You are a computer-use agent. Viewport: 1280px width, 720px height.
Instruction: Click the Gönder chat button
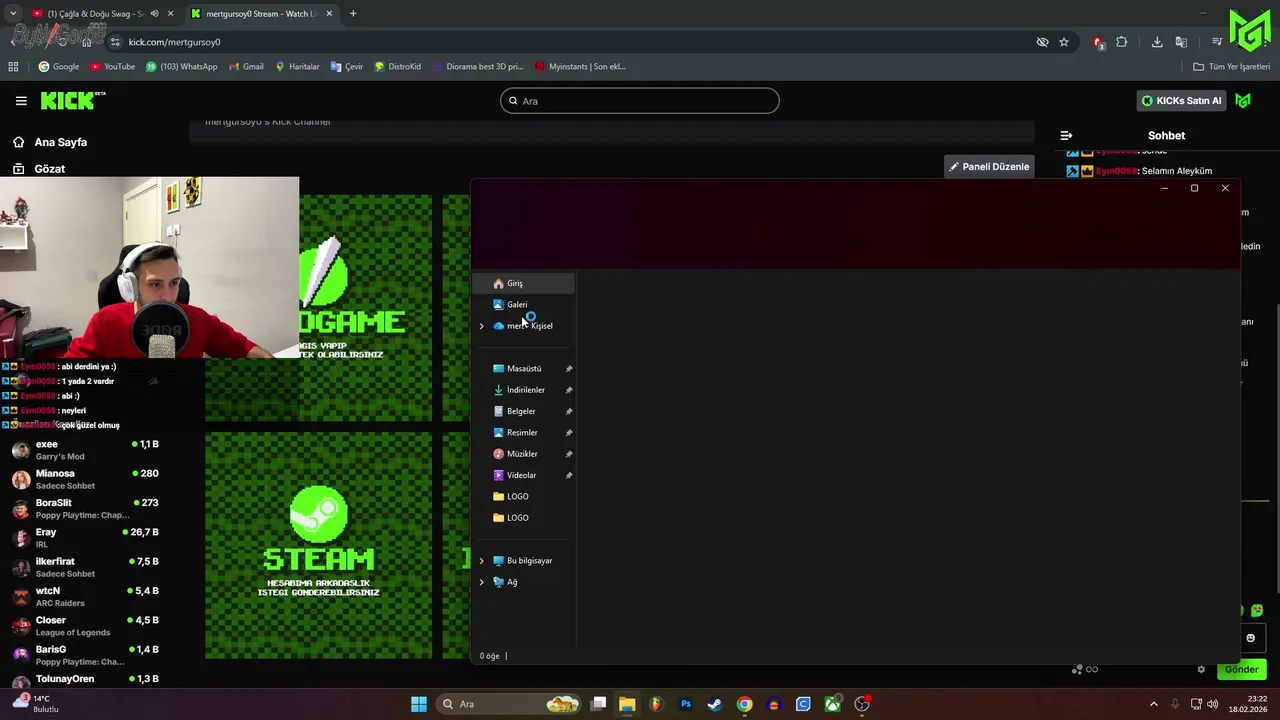pos(1241,669)
